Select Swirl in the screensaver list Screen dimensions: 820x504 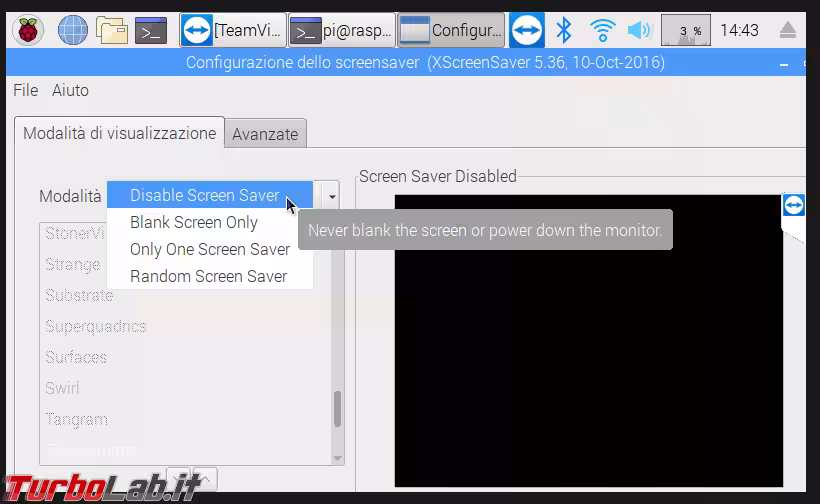[62, 388]
